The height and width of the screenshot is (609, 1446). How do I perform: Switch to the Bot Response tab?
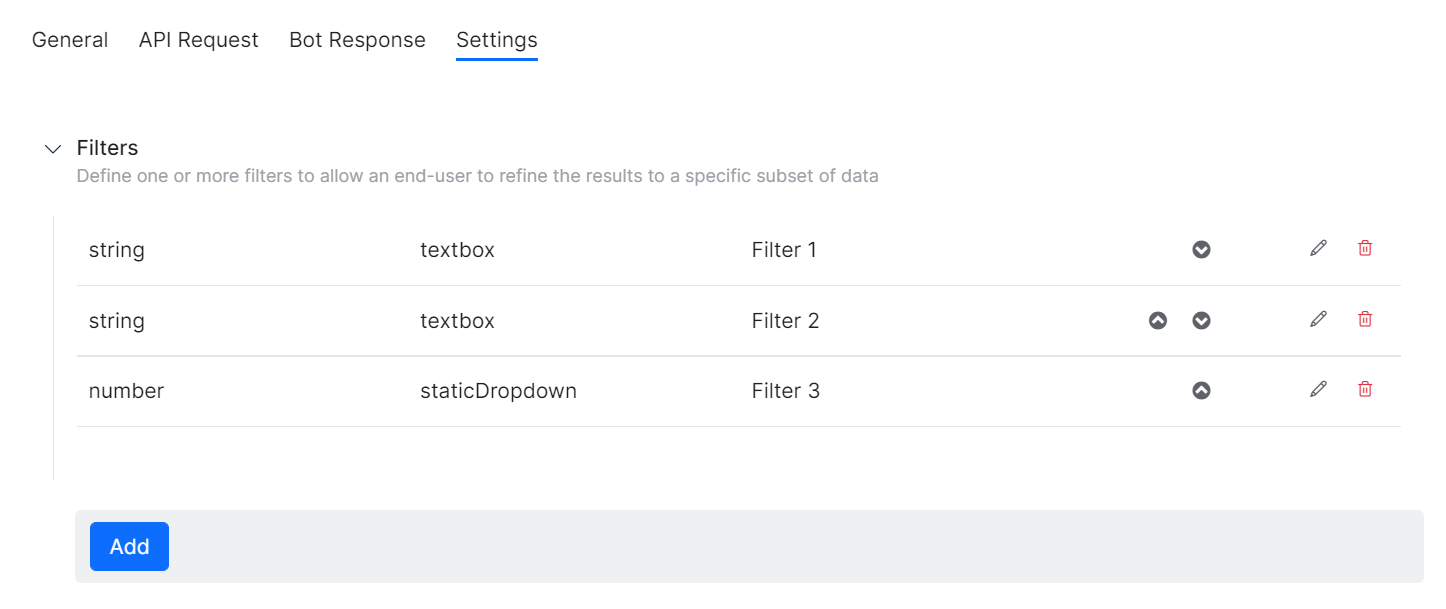click(x=357, y=39)
